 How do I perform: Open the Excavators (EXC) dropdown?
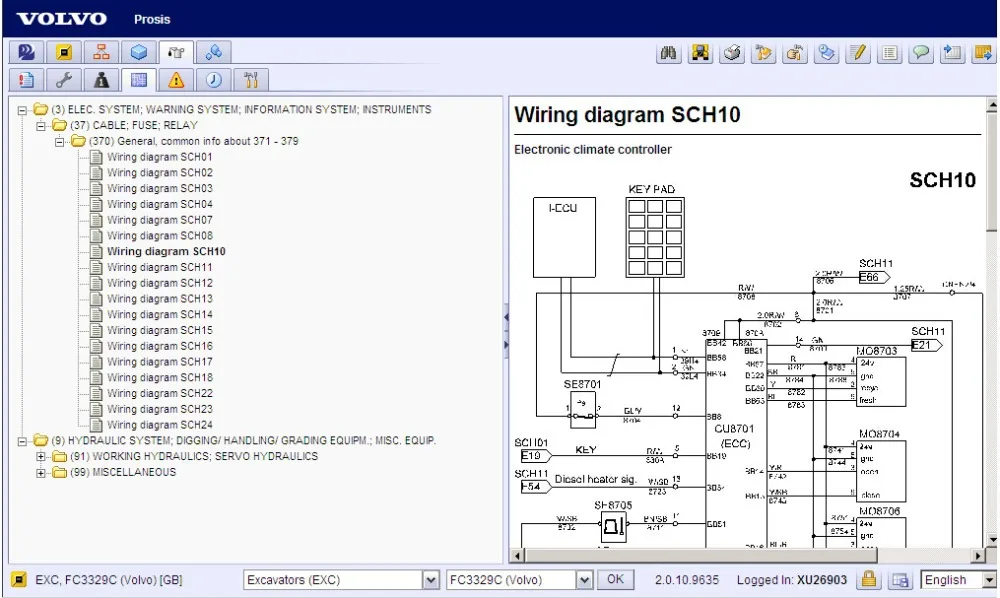tap(431, 580)
